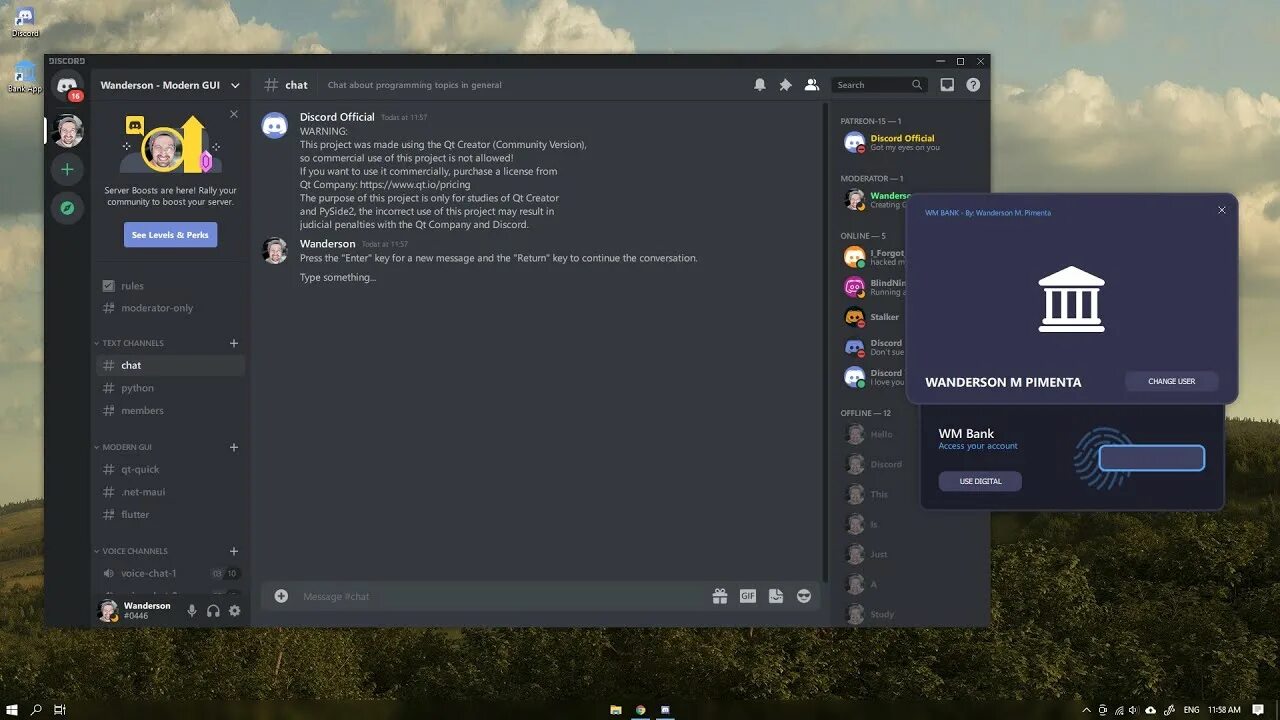Select offline member named Hello

pyautogui.click(x=872, y=434)
